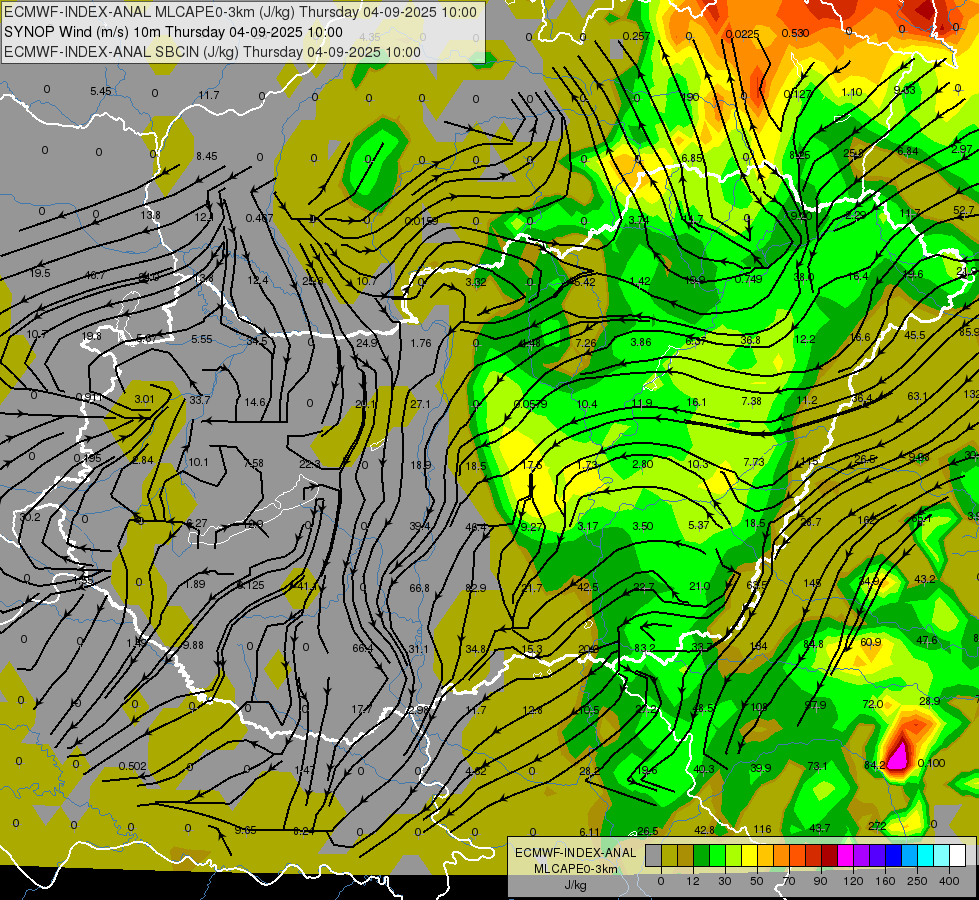
Task: Click the map value '97.9'
Action: pos(815,705)
